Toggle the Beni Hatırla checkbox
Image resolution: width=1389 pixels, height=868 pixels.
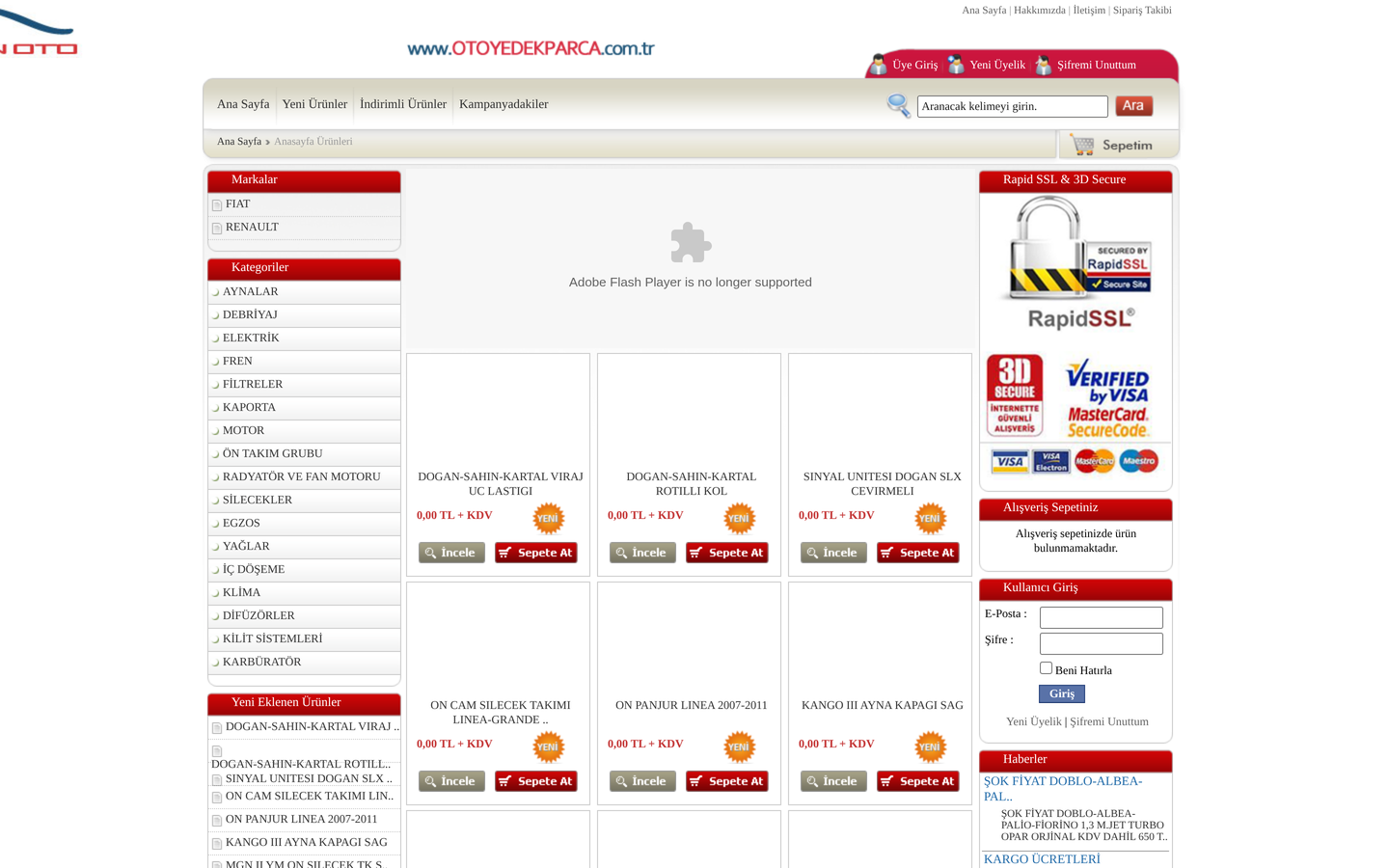pos(1046,667)
